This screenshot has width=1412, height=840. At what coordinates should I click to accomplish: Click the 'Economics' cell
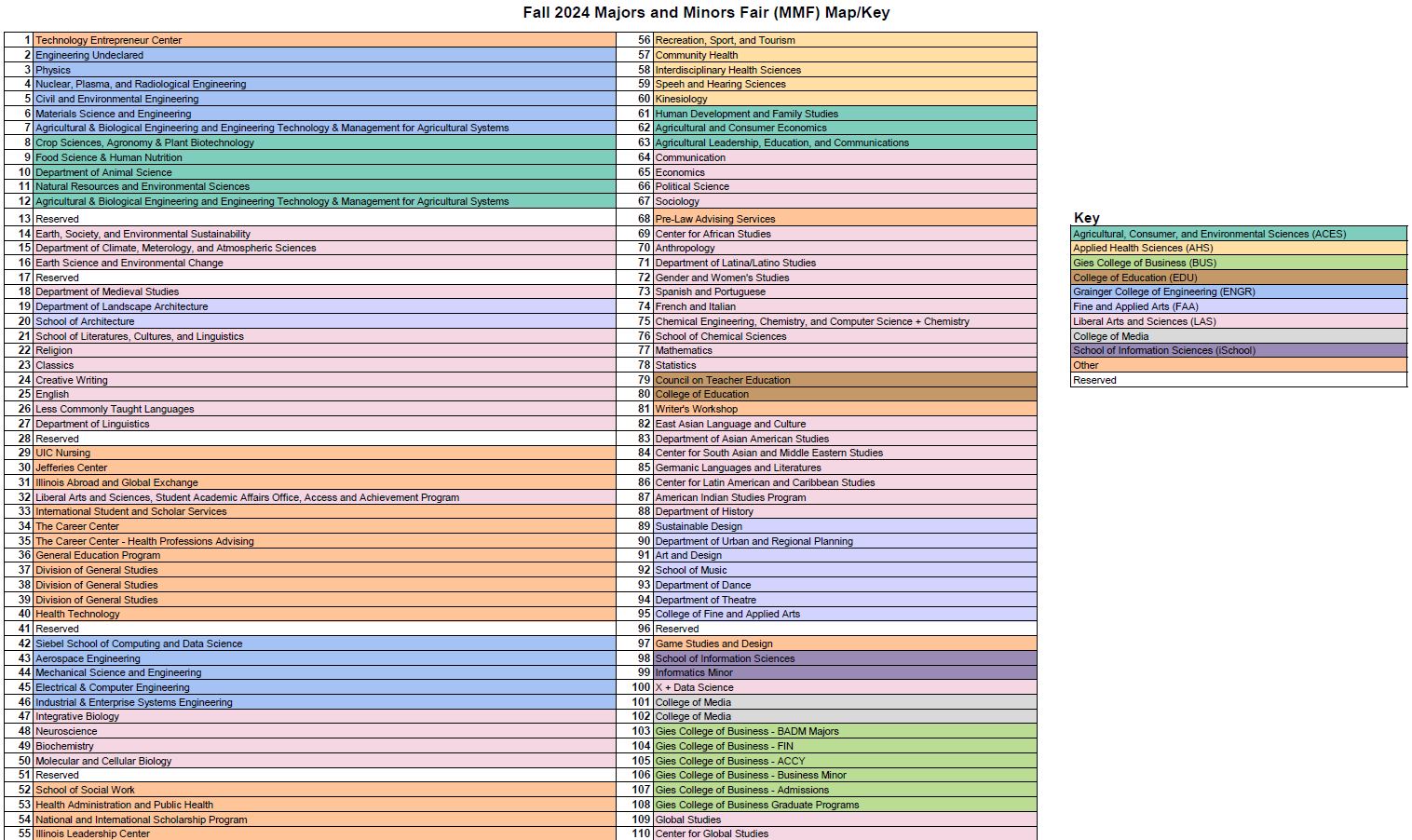(845, 172)
